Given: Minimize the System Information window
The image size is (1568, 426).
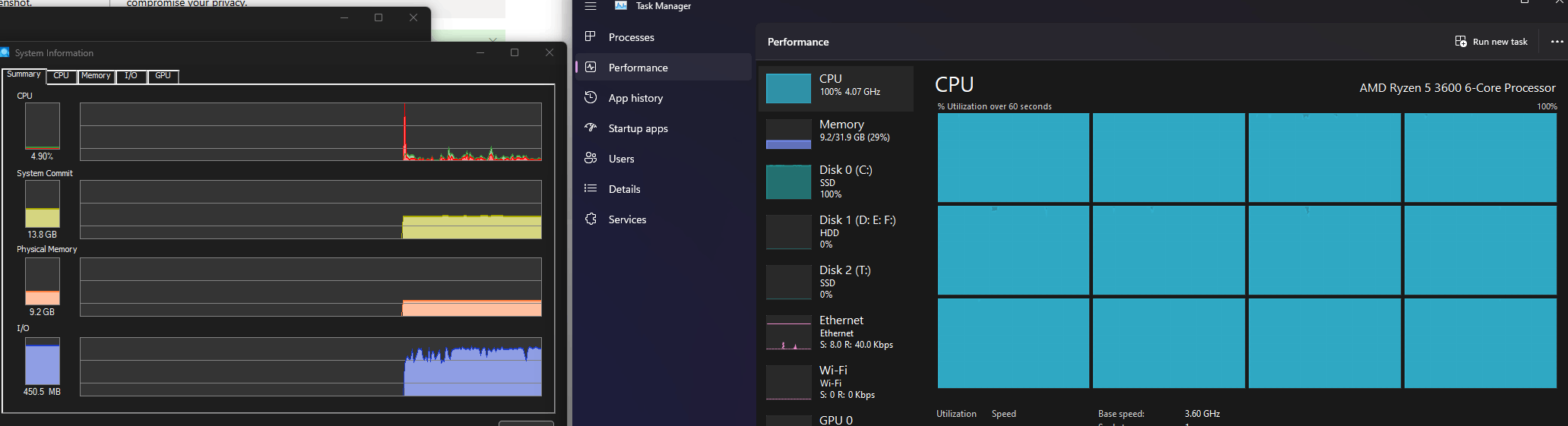Looking at the screenshot, I should tap(480, 52).
